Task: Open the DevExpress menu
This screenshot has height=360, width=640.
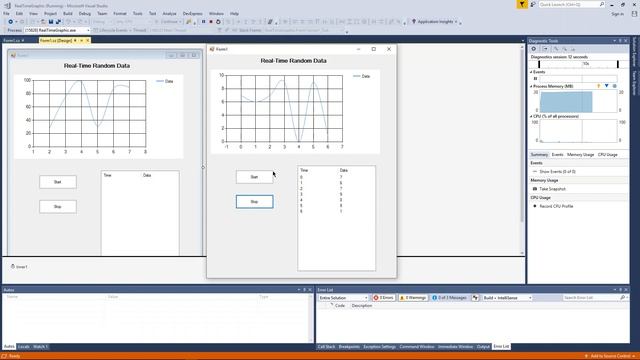Action: [193, 13]
